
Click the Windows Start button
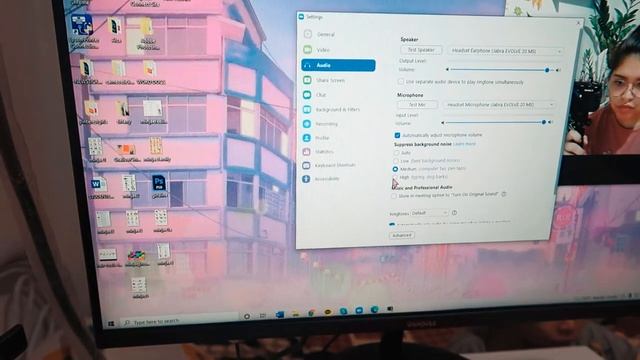[111, 324]
